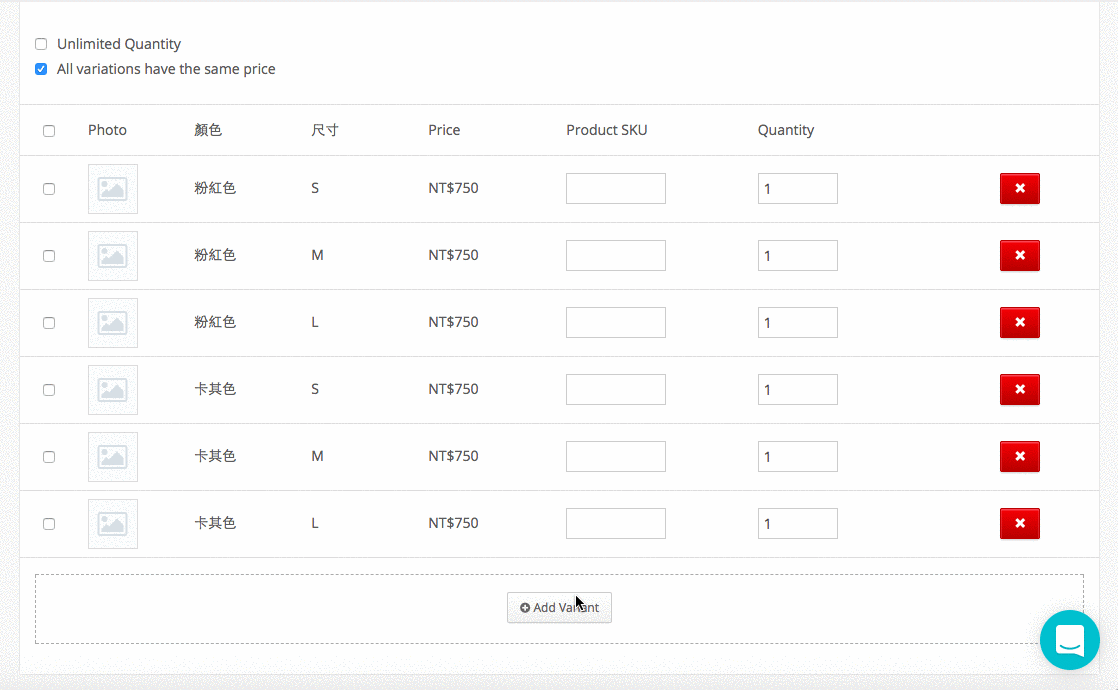Click NT$750 price in 粉紅色 S row
Image resolution: width=1118 pixels, height=690 pixels.
(453, 188)
